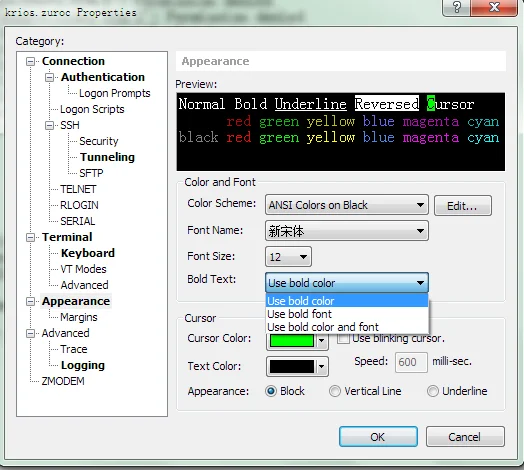Collapse the Connection tree node
The height and width of the screenshot is (470, 524).
tap(30, 62)
